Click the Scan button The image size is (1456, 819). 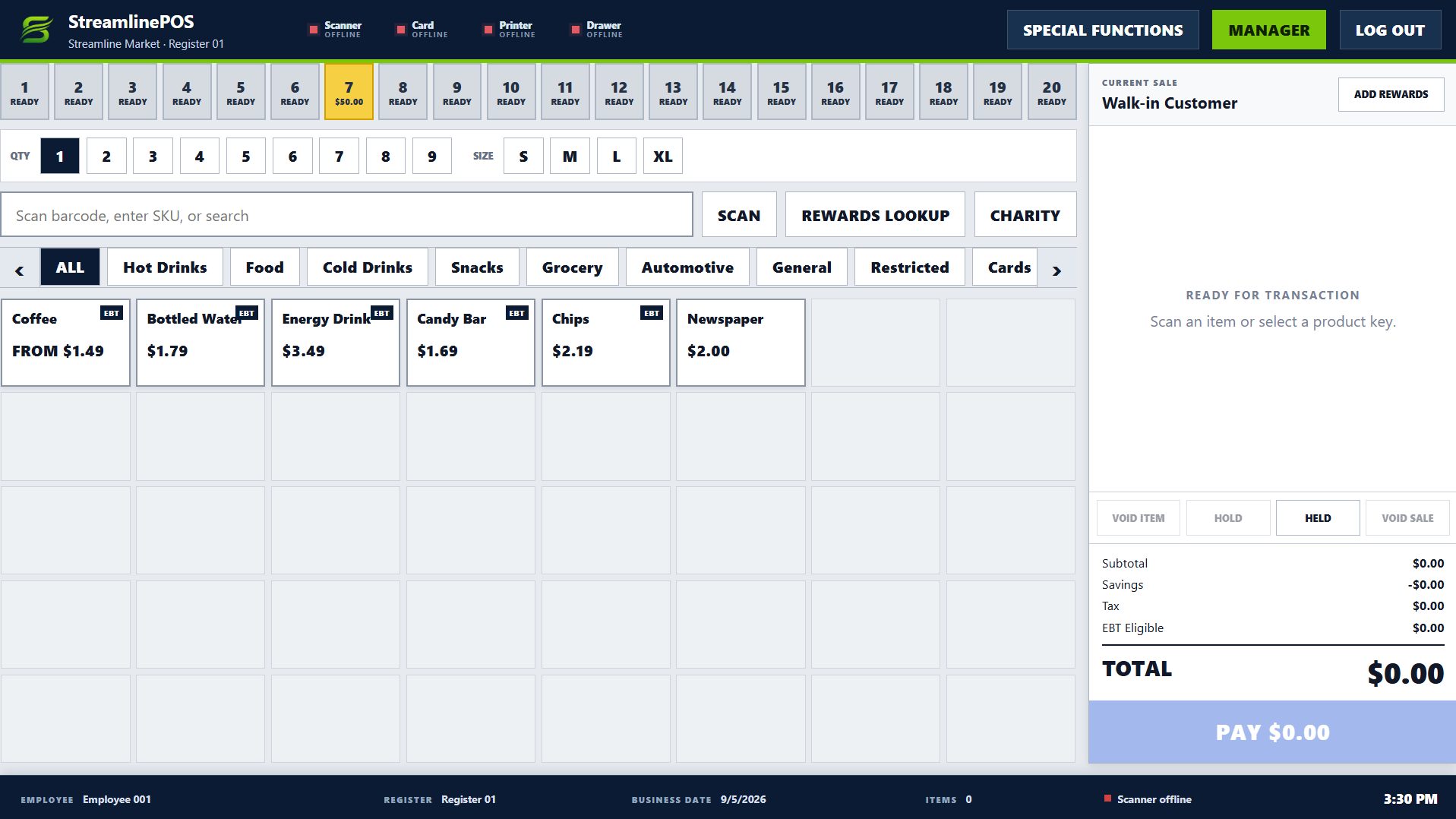pos(739,215)
